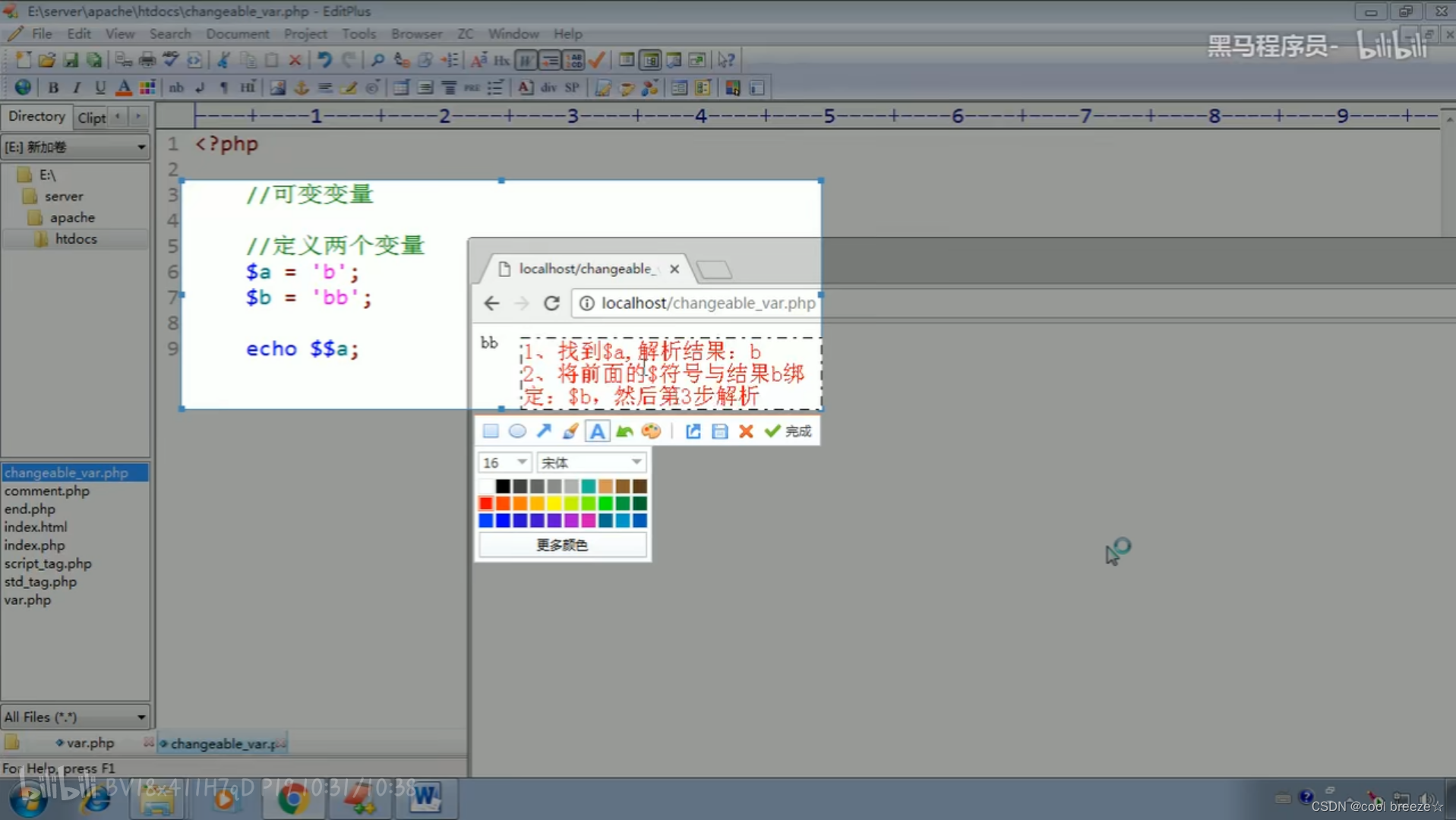Click the Print icon in the toolbar
Viewport: 1456px width, 820px height.
147,60
